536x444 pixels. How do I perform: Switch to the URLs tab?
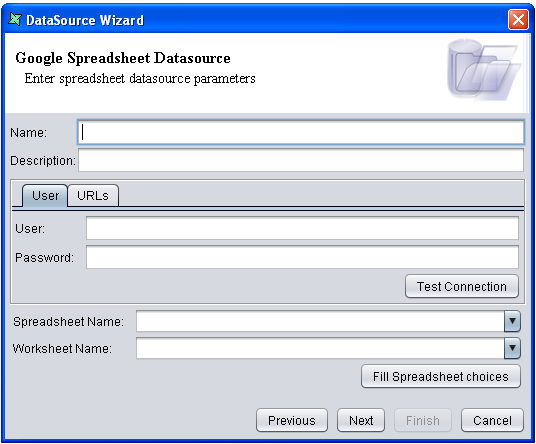(x=93, y=196)
